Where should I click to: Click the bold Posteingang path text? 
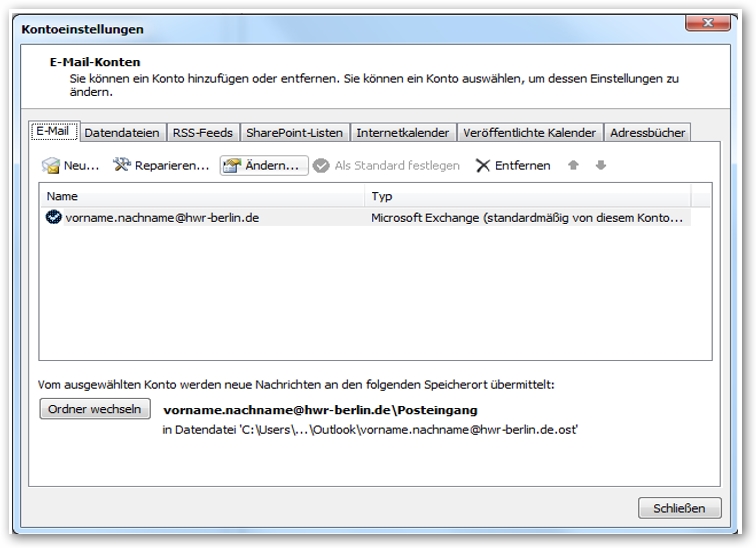[x=320, y=410]
